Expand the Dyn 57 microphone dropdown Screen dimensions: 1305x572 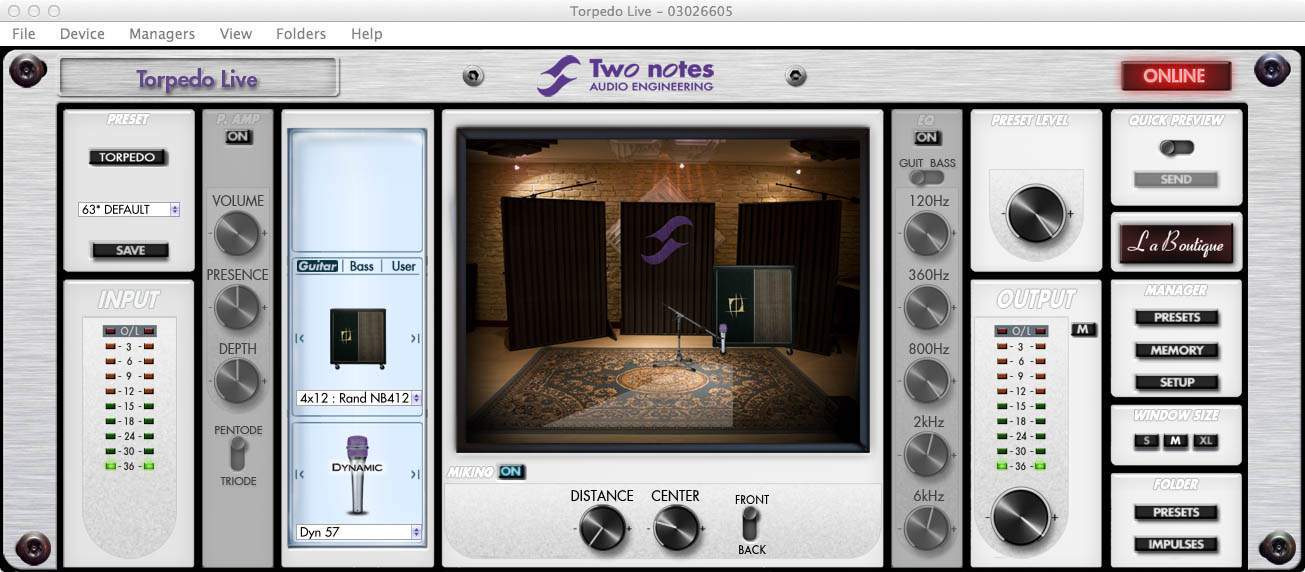point(359,532)
